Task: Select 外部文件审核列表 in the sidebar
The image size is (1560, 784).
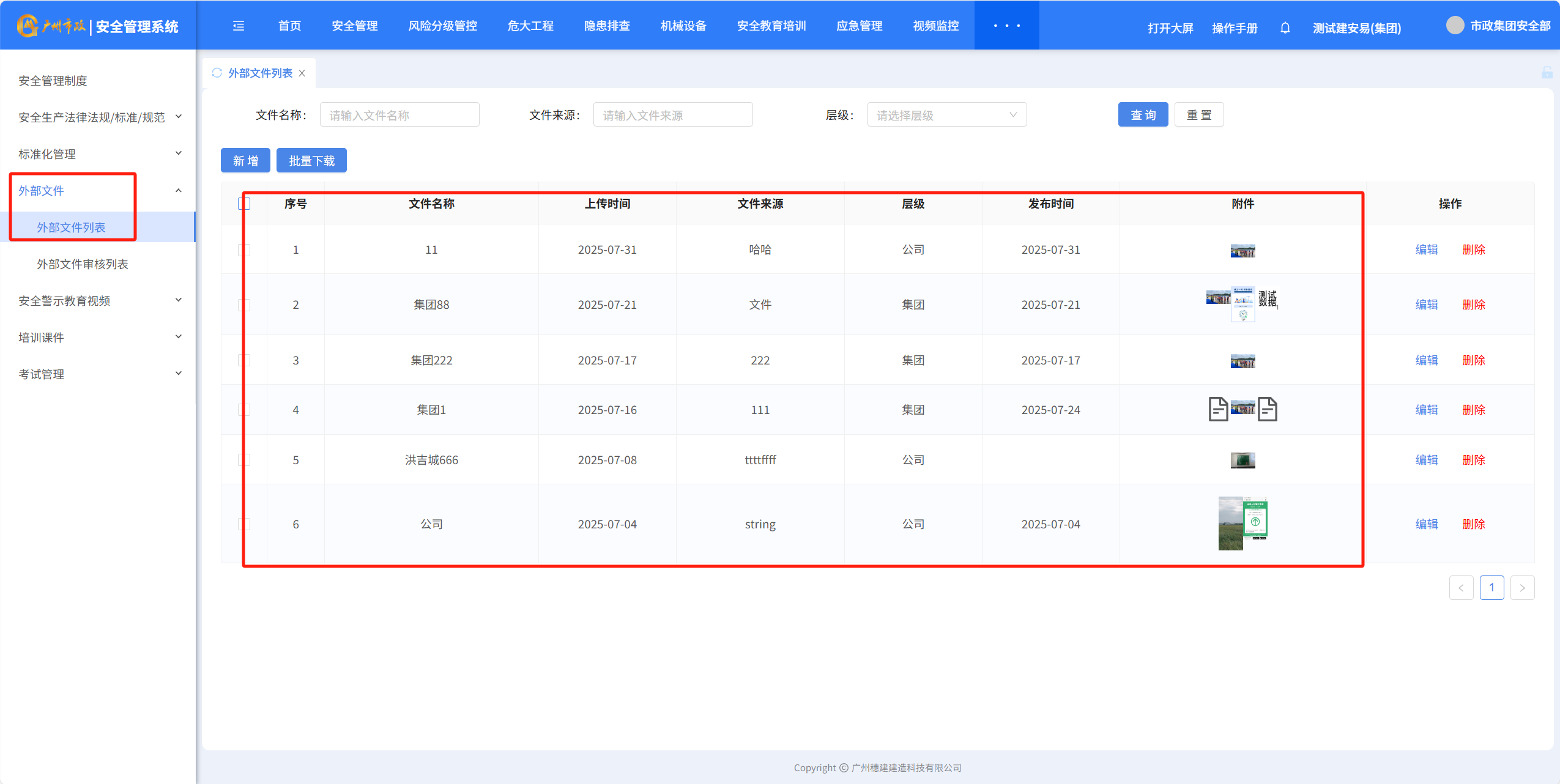Action: click(83, 264)
